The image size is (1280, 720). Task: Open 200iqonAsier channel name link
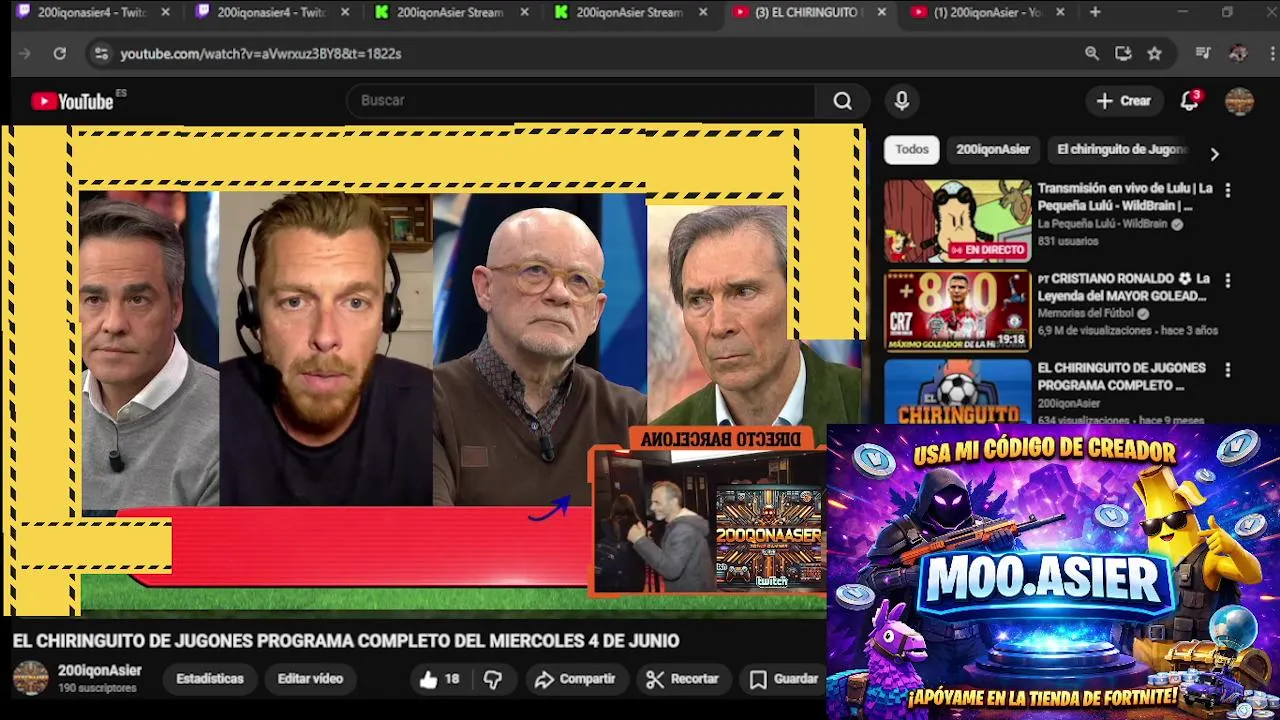(100, 671)
